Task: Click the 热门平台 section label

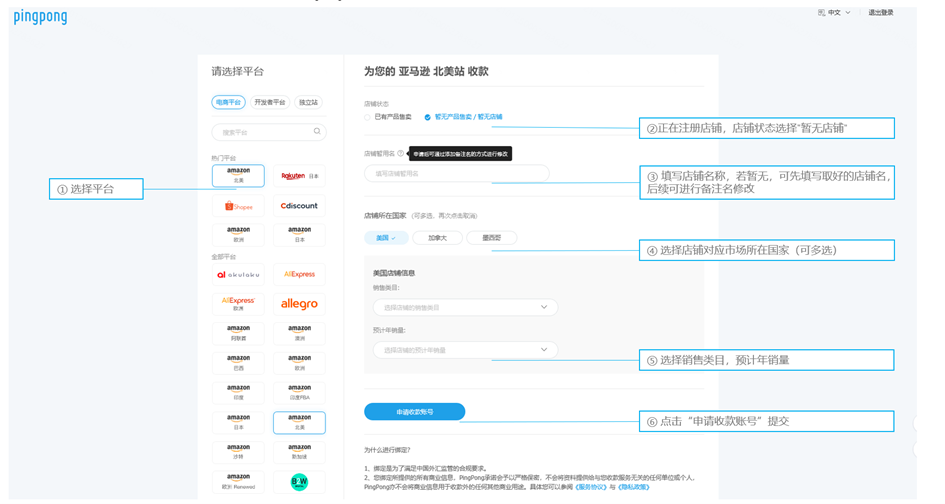Action: pos(224,158)
